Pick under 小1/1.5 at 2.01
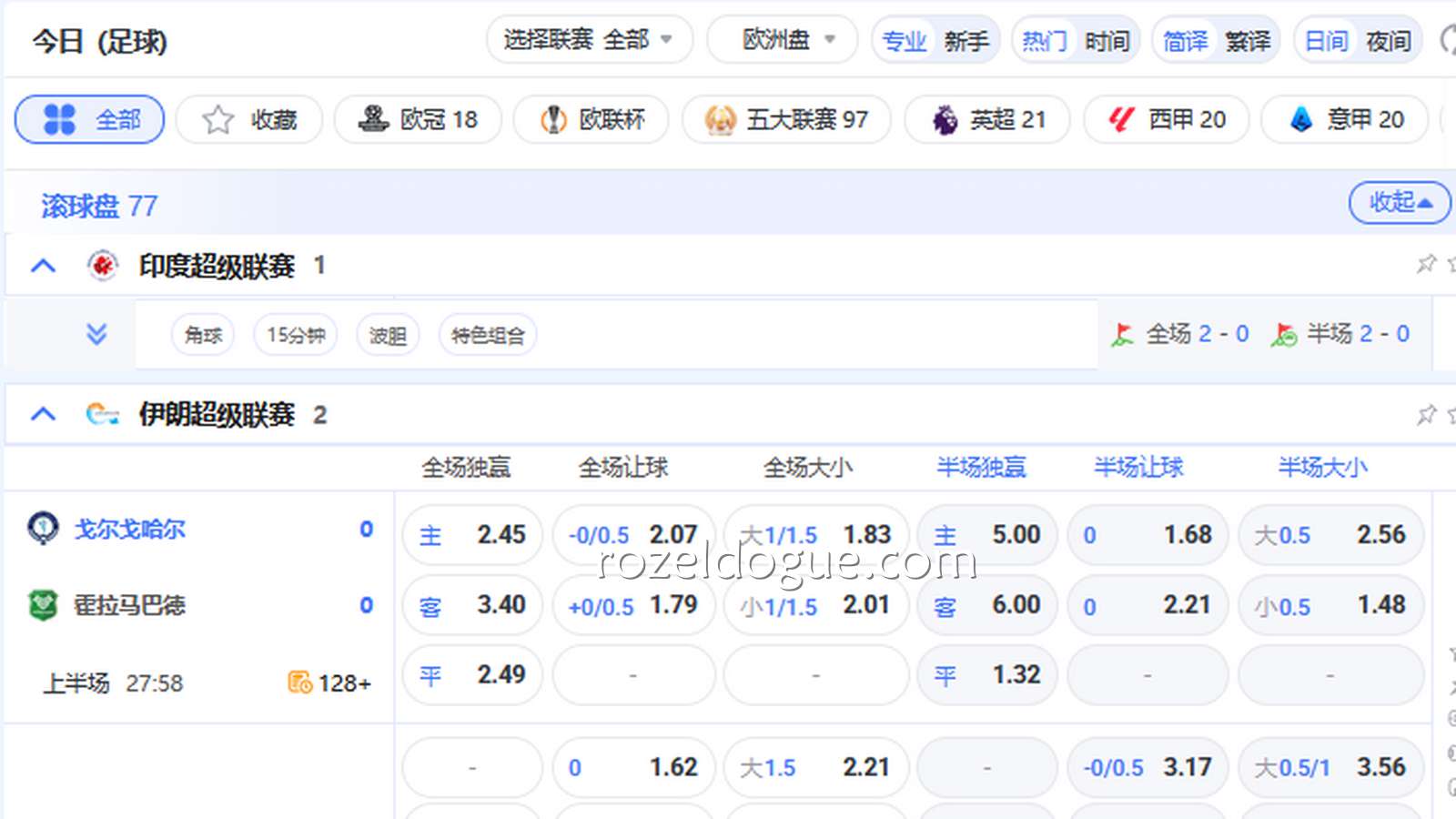 pyautogui.click(x=816, y=605)
